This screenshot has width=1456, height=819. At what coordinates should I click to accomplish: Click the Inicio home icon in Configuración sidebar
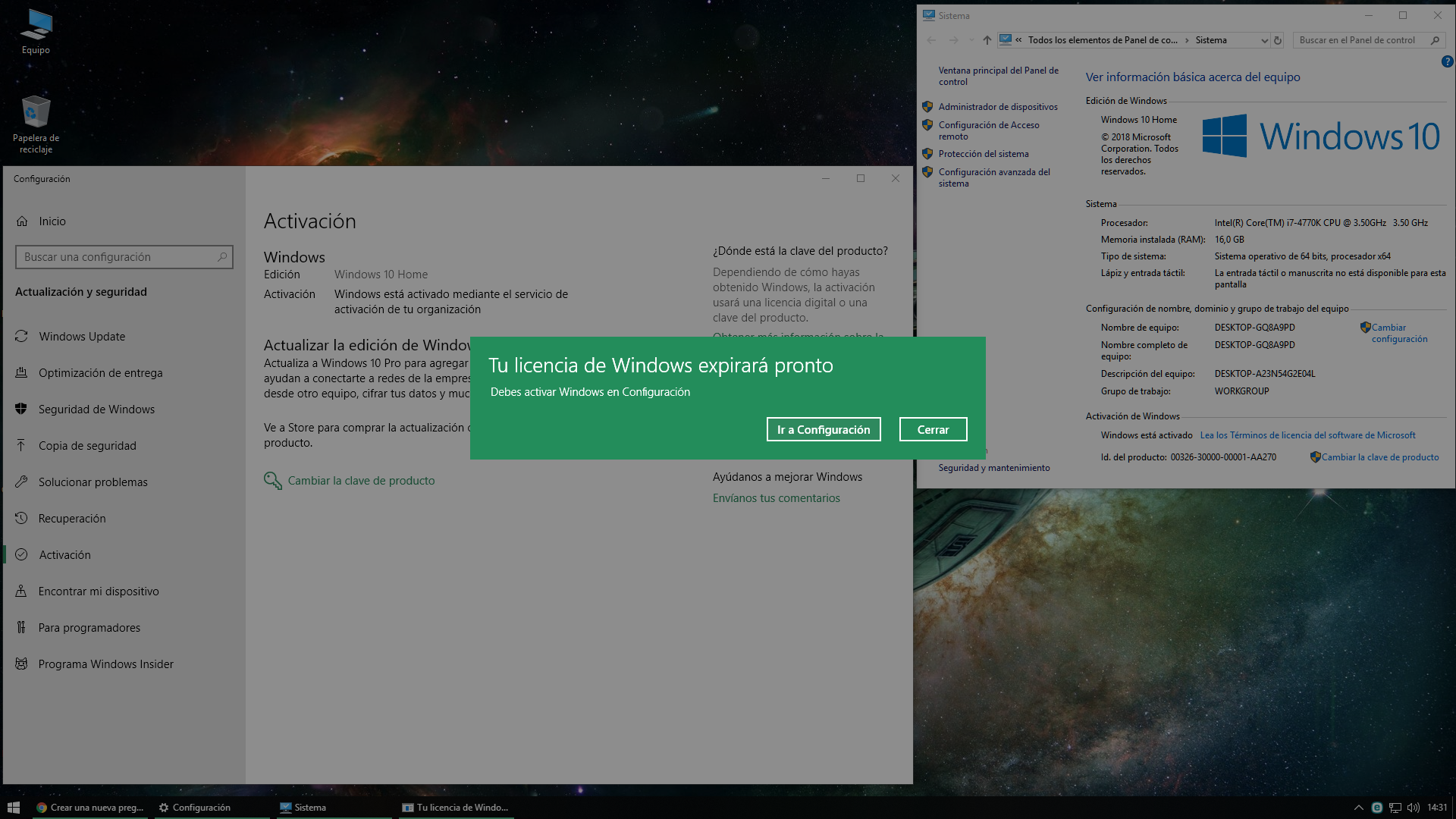tap(22, 221)
